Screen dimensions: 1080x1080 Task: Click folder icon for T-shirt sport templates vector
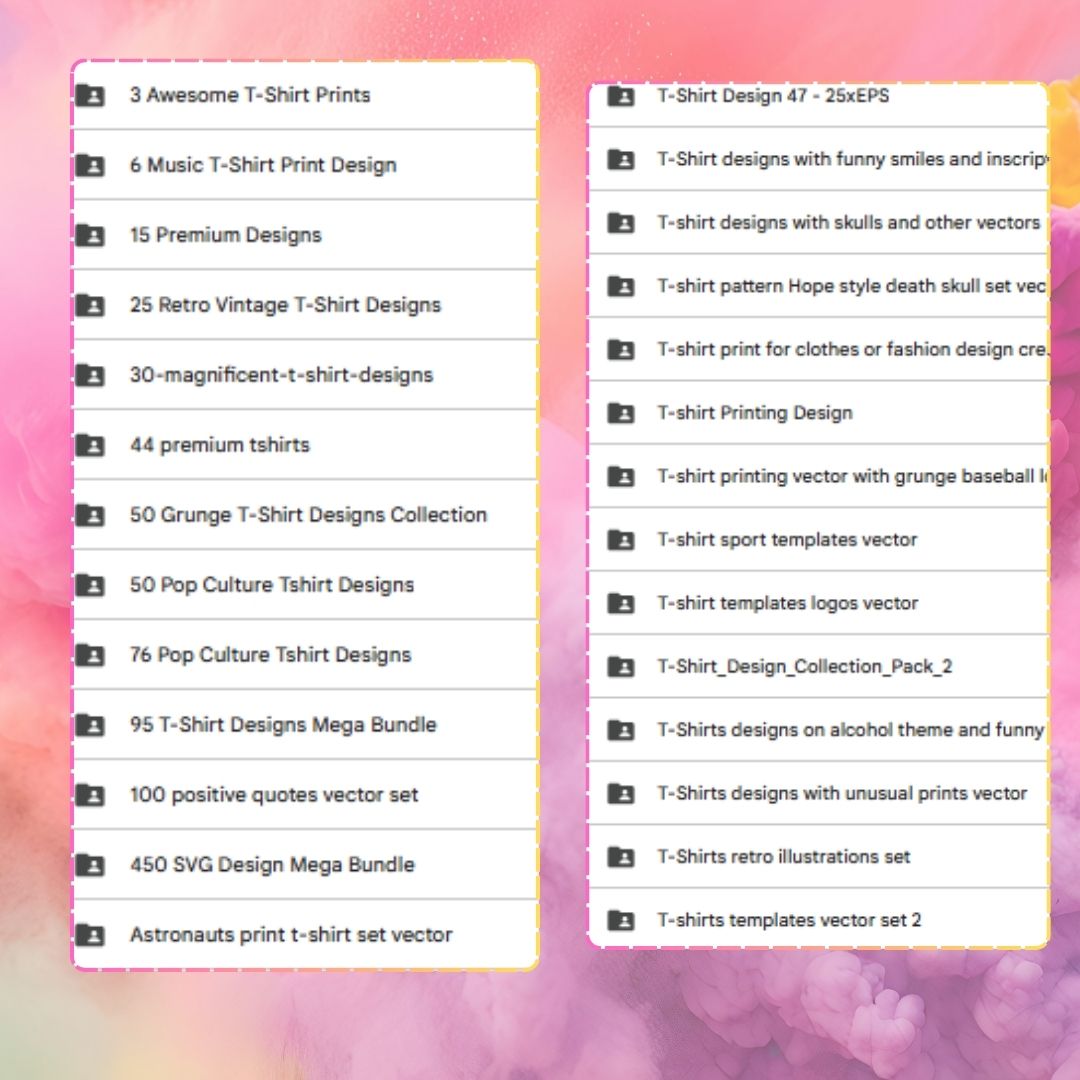pos(621,540)
